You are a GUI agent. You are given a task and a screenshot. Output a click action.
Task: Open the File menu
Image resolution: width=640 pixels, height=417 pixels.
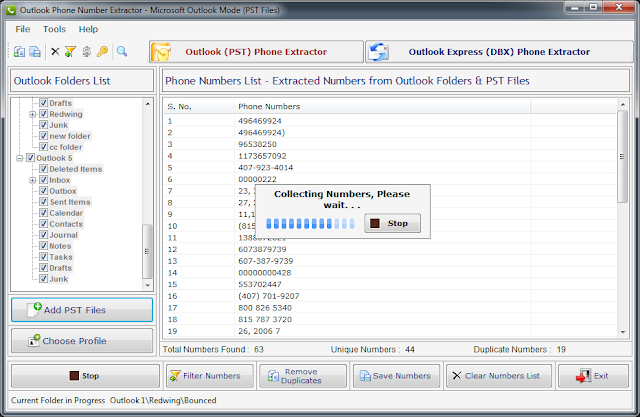[x=23, y=29]
